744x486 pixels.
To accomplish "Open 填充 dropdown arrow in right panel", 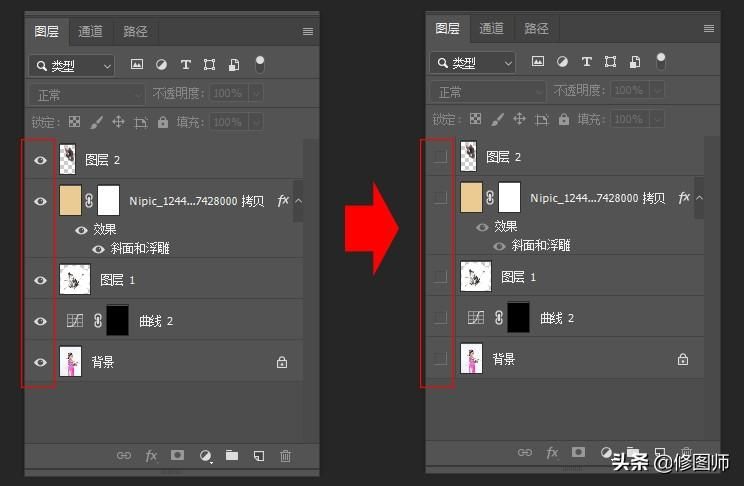I will (x=657, y=120).
